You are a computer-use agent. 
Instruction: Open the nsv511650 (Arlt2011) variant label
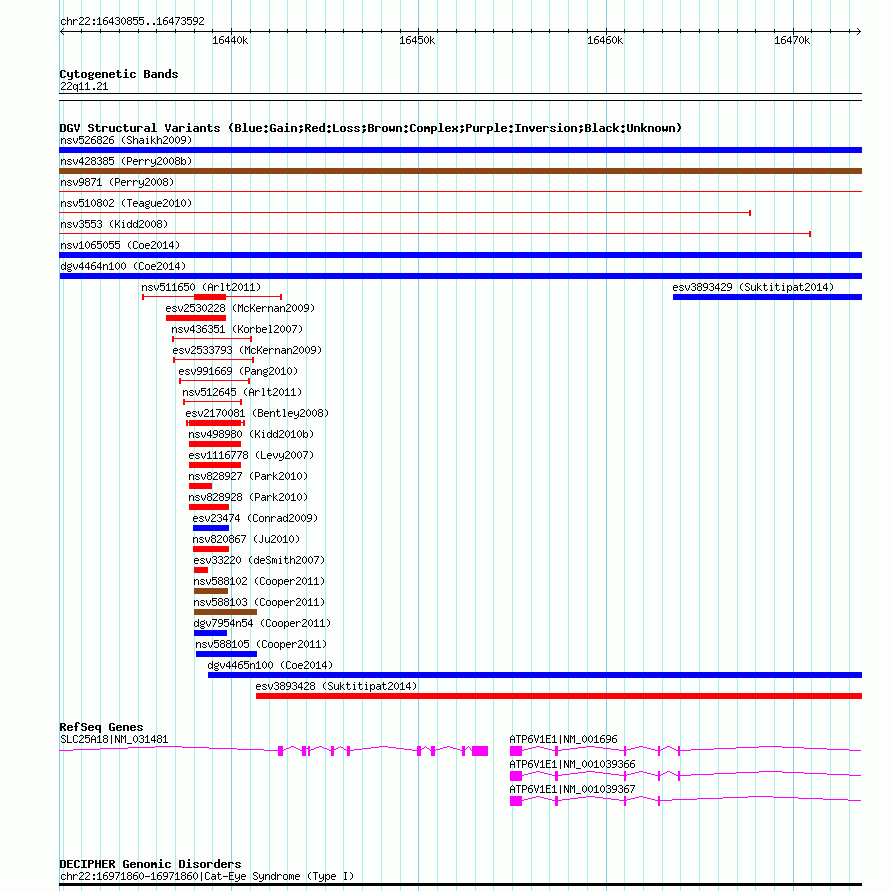[x=201, y=287]
